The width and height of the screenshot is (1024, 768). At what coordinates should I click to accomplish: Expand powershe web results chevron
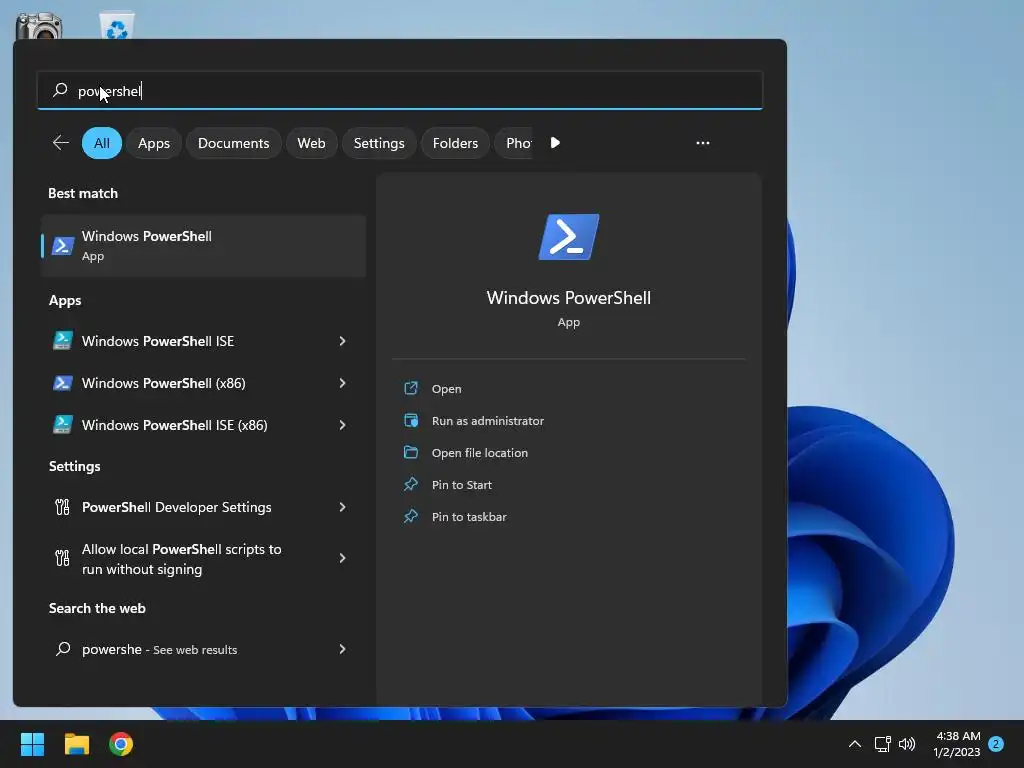pyautogui.click(x=342, y=648)
